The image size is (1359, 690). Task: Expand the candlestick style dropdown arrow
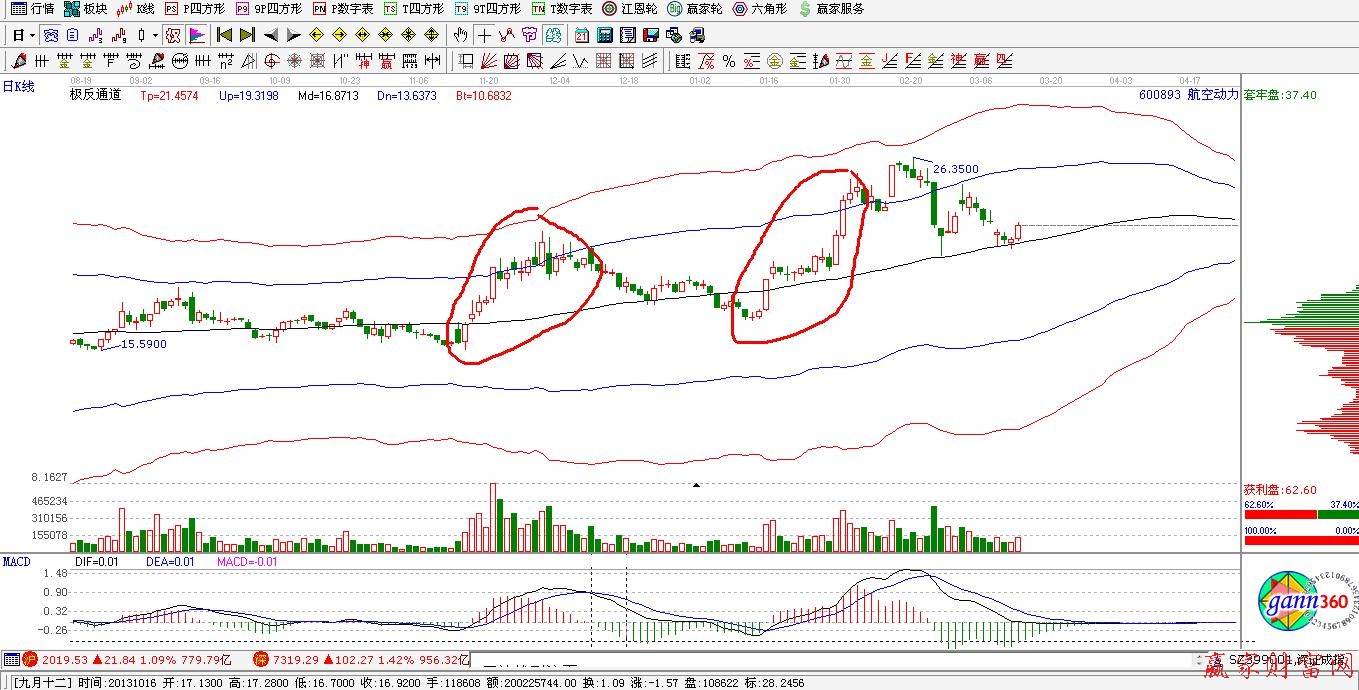155,35
